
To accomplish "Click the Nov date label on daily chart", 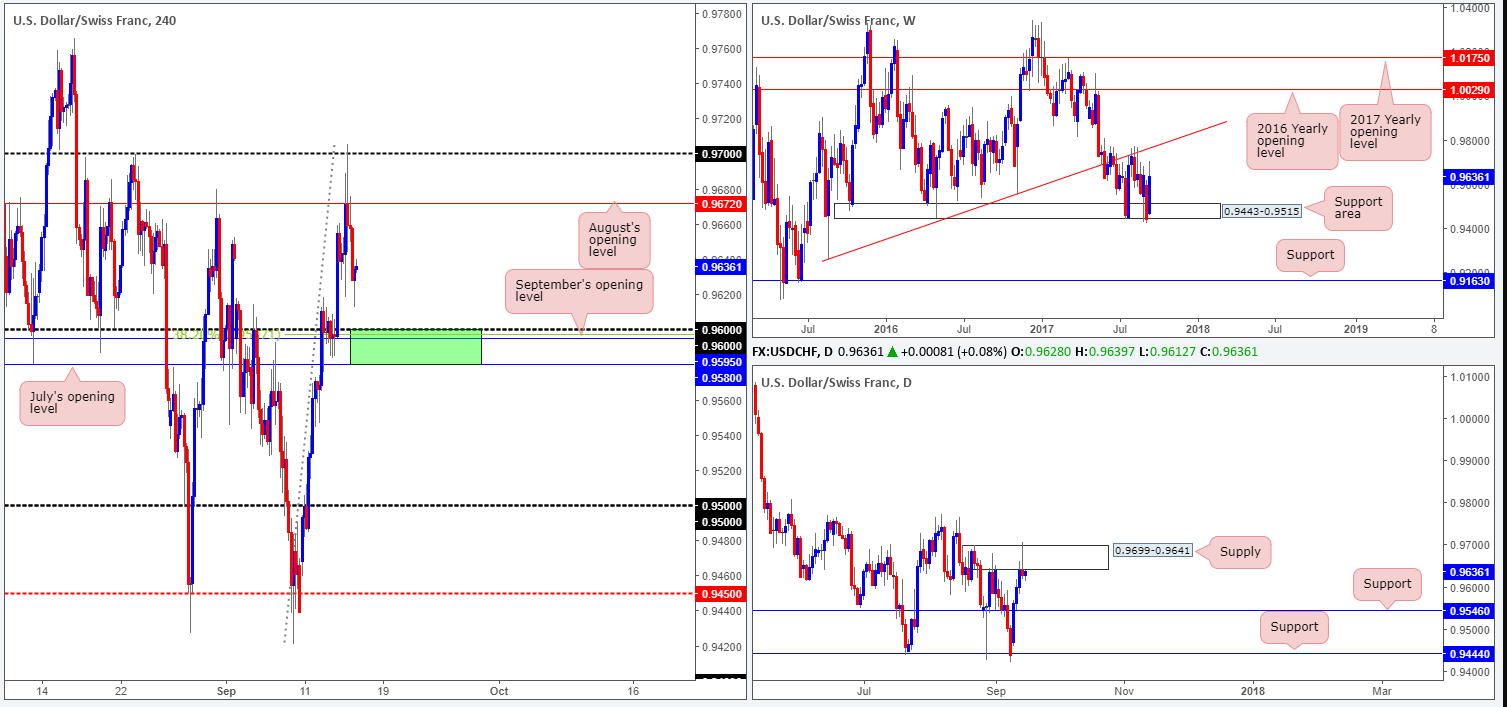I will point(1125,690).
